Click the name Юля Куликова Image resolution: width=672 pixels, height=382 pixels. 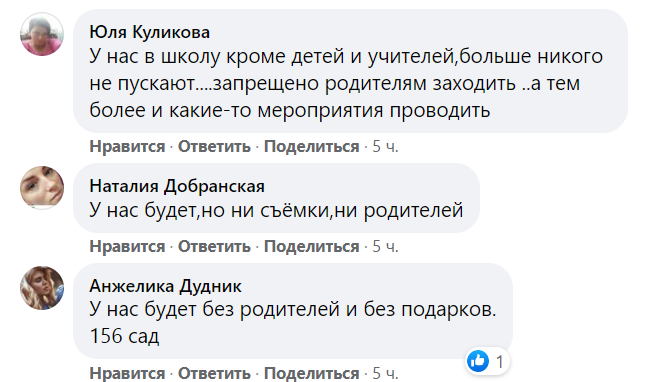pos(150,32)
